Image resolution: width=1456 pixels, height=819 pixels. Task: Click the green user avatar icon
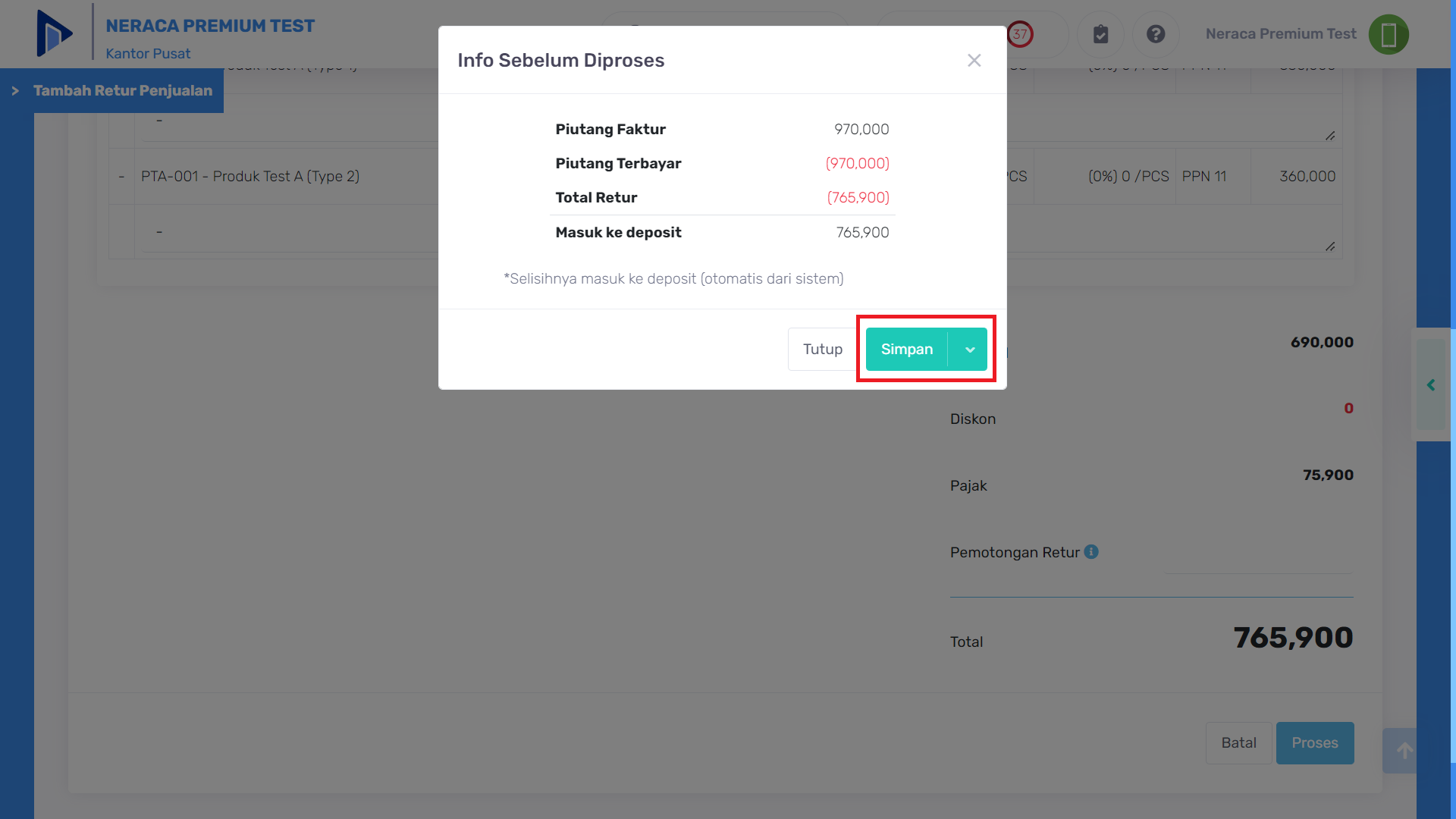tap(1389, 34)
